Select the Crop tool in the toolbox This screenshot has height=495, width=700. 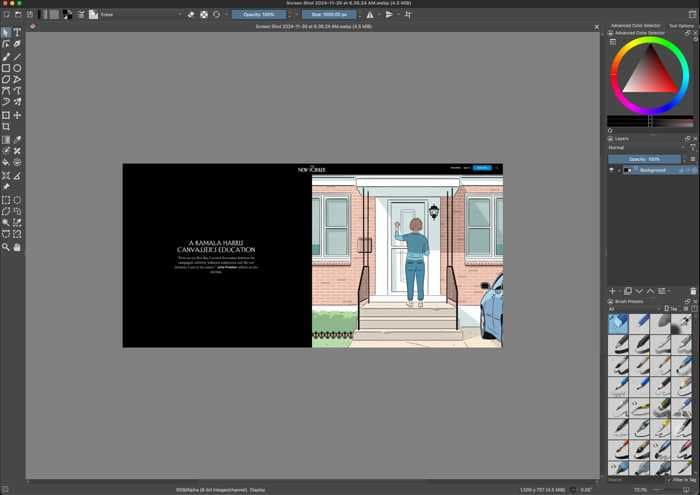[6, 127]
